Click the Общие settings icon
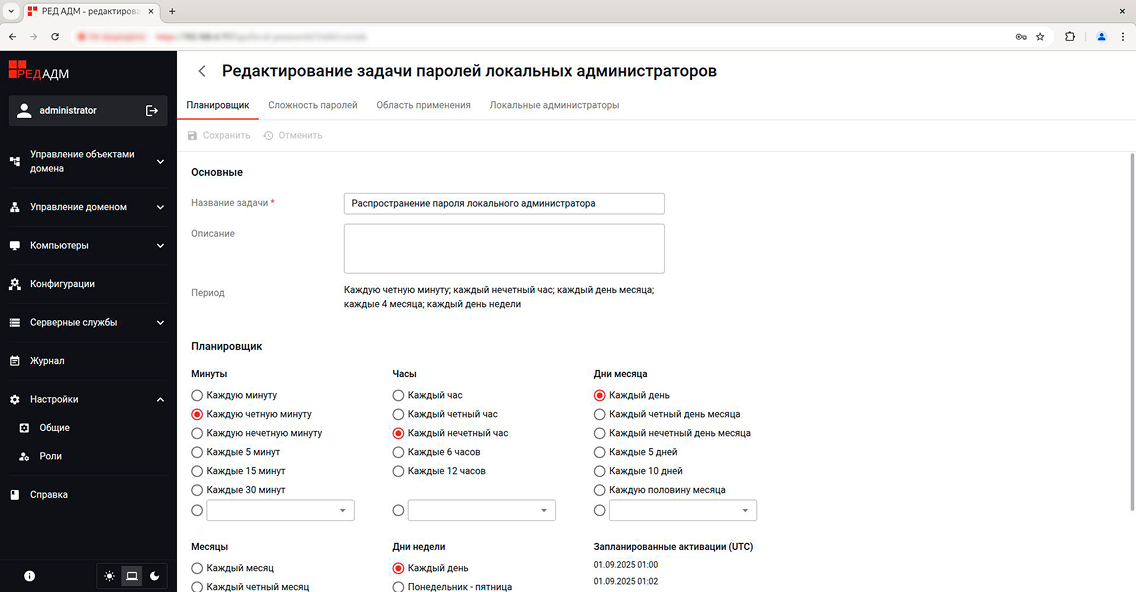The width and height of the screenshot is (1136, 592). pos(24,428)
